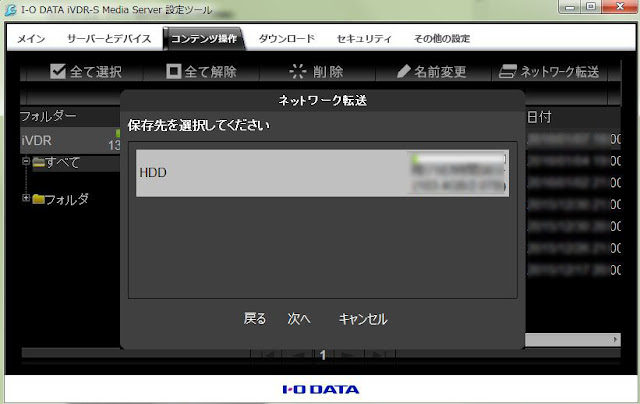Select the コンテンツ操作 tab
This screenshot has height=404, width=640.
(x=204, y=39)
